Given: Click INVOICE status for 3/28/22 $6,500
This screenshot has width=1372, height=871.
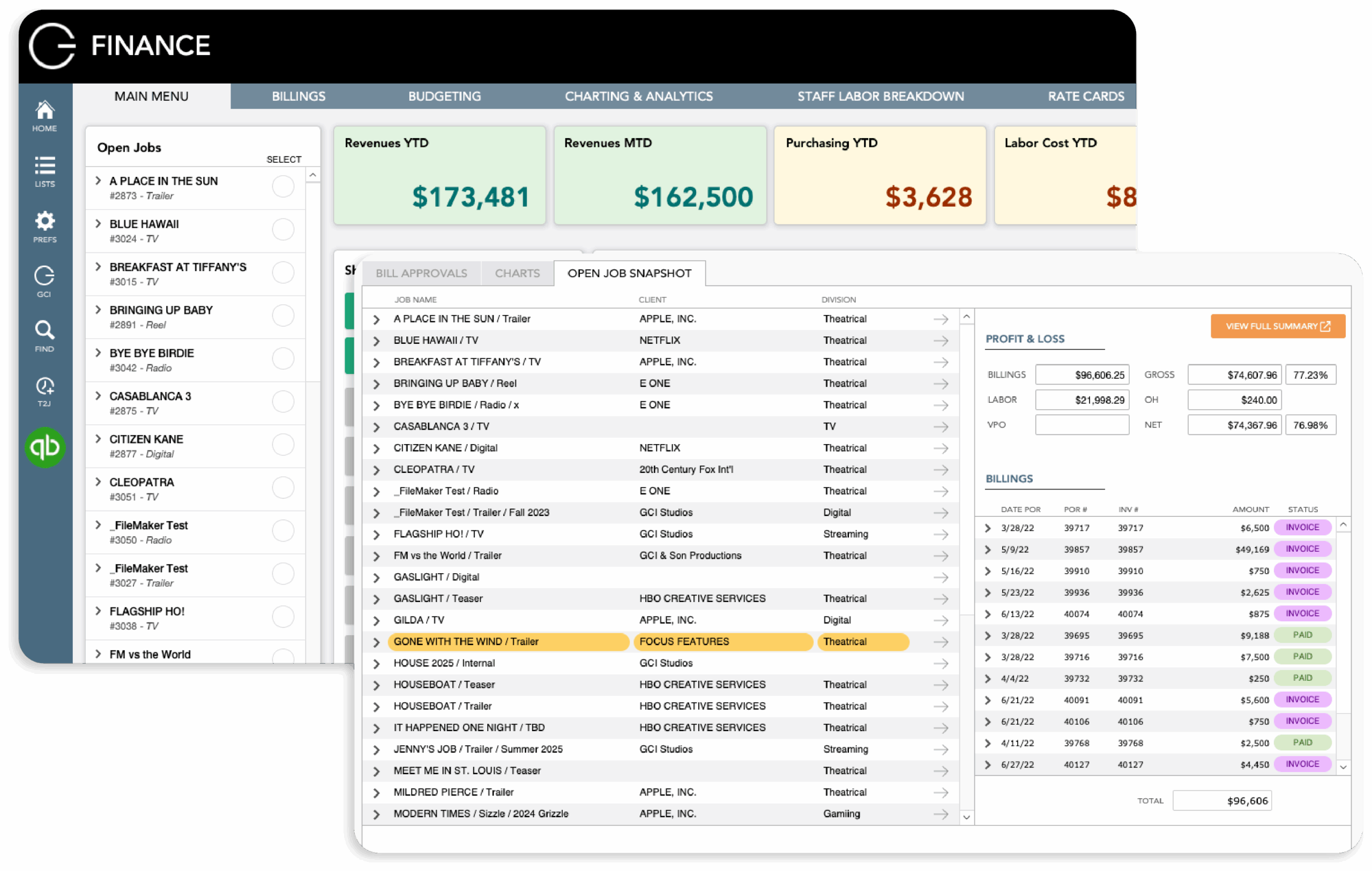Looking at the screenshot, I should click(x=1302, y=528).
